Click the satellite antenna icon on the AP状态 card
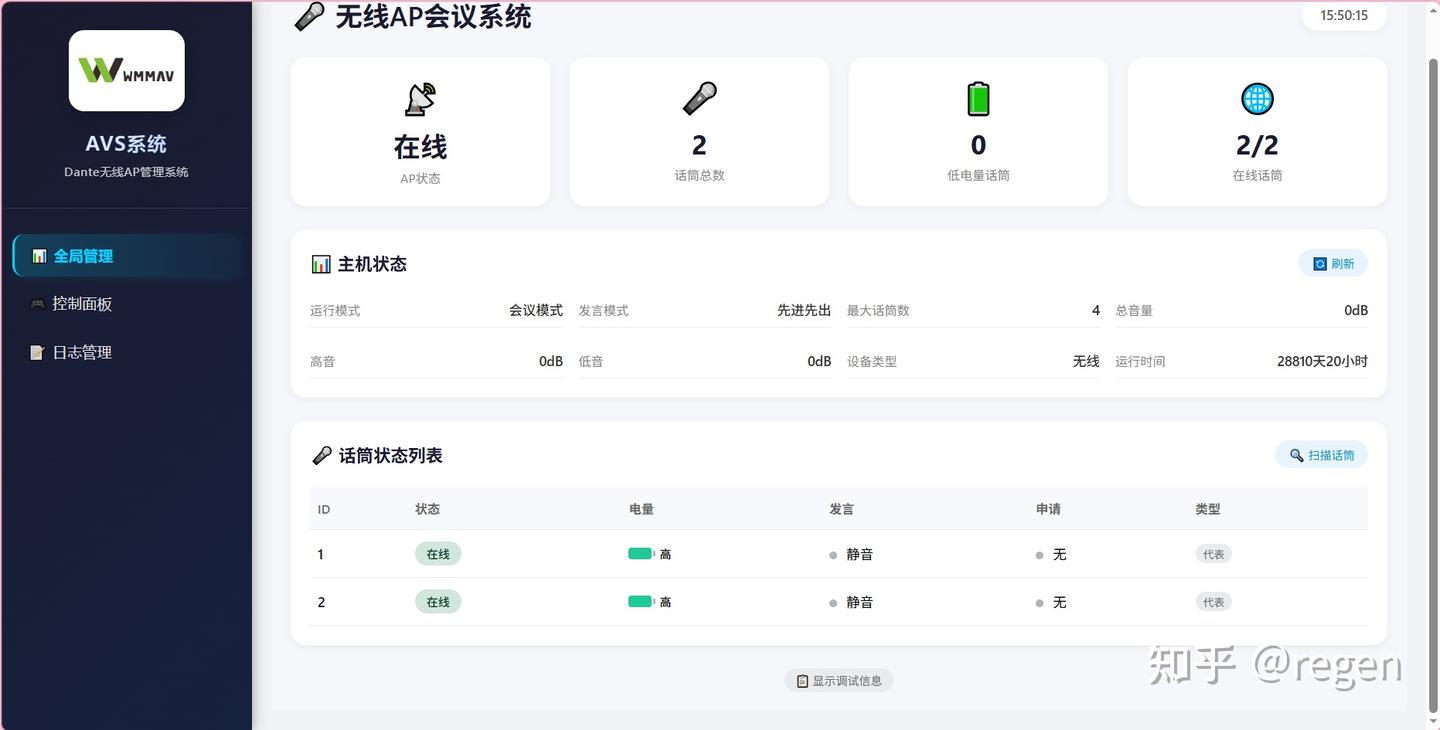The height and width of the screenshot is (730, 1440). (420, 99)
